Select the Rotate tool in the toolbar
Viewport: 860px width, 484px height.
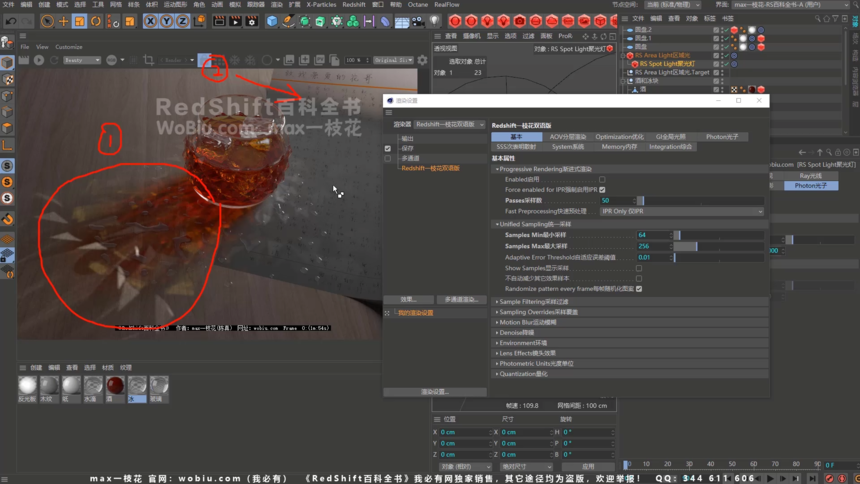click(x=96, y=21)
